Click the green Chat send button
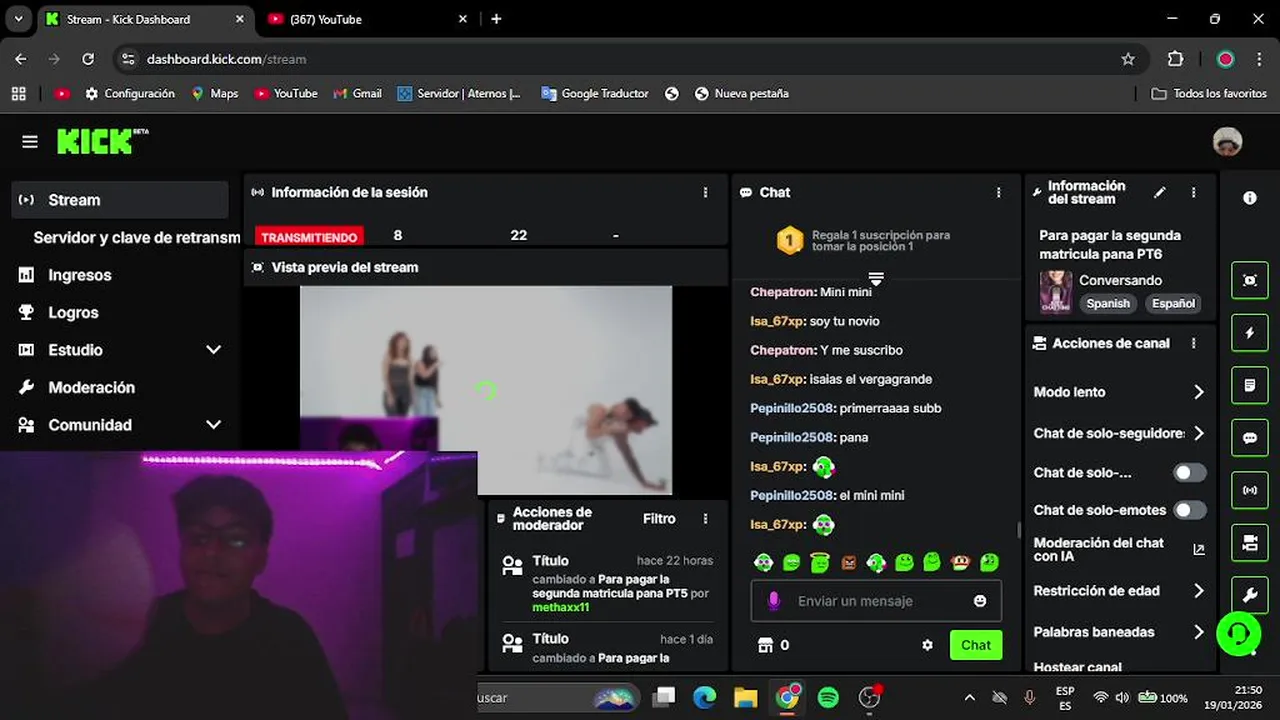 [975, 645]
